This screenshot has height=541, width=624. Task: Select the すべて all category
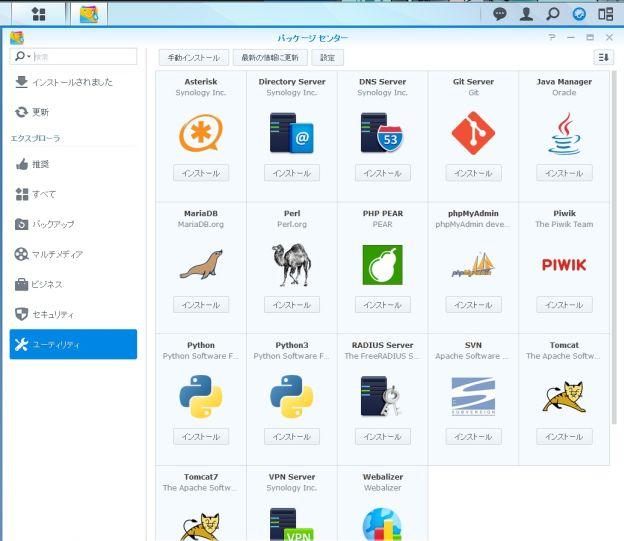(73, 194)
